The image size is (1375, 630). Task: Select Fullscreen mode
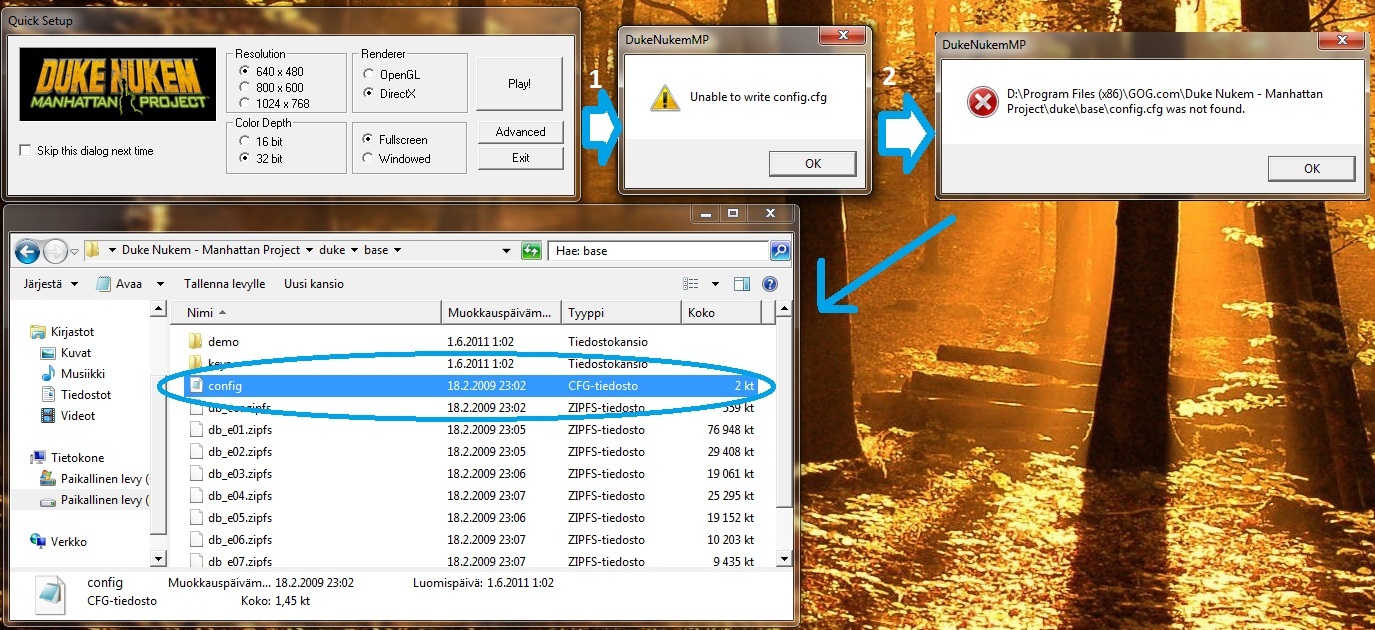point(369,140)
